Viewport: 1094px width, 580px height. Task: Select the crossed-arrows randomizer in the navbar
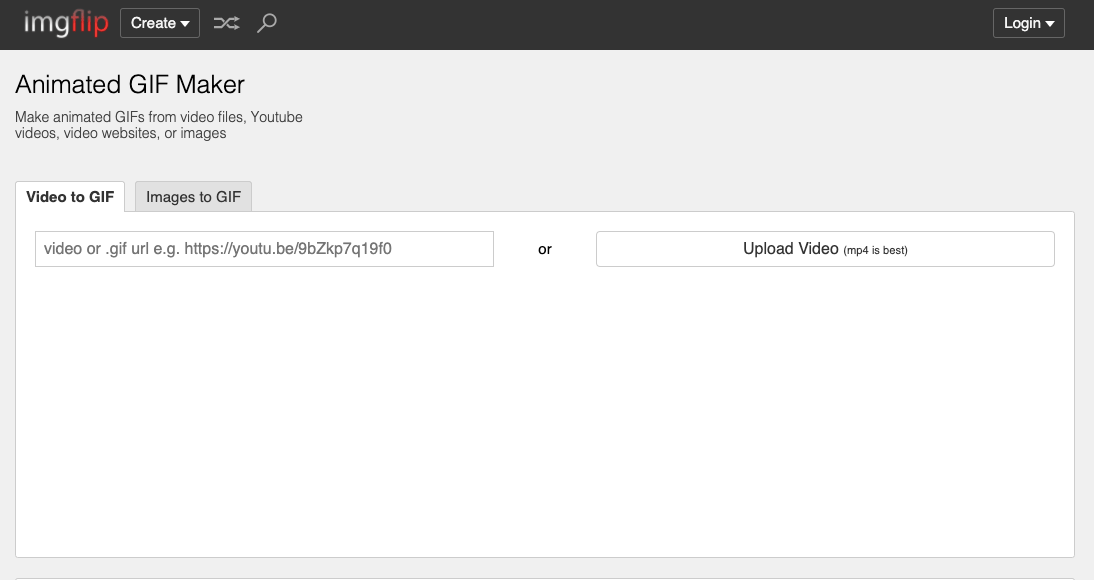pos(226,23)
